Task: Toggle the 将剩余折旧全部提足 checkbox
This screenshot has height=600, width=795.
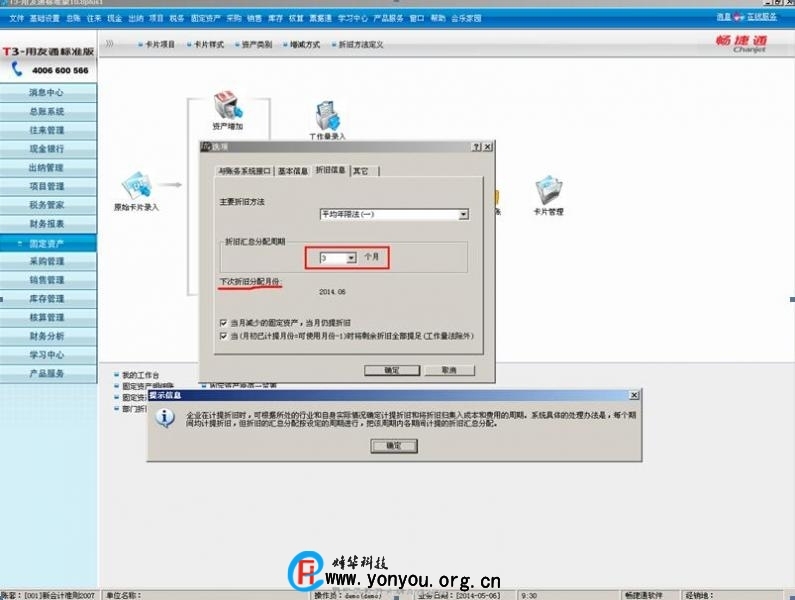Action: click(223, 336)
